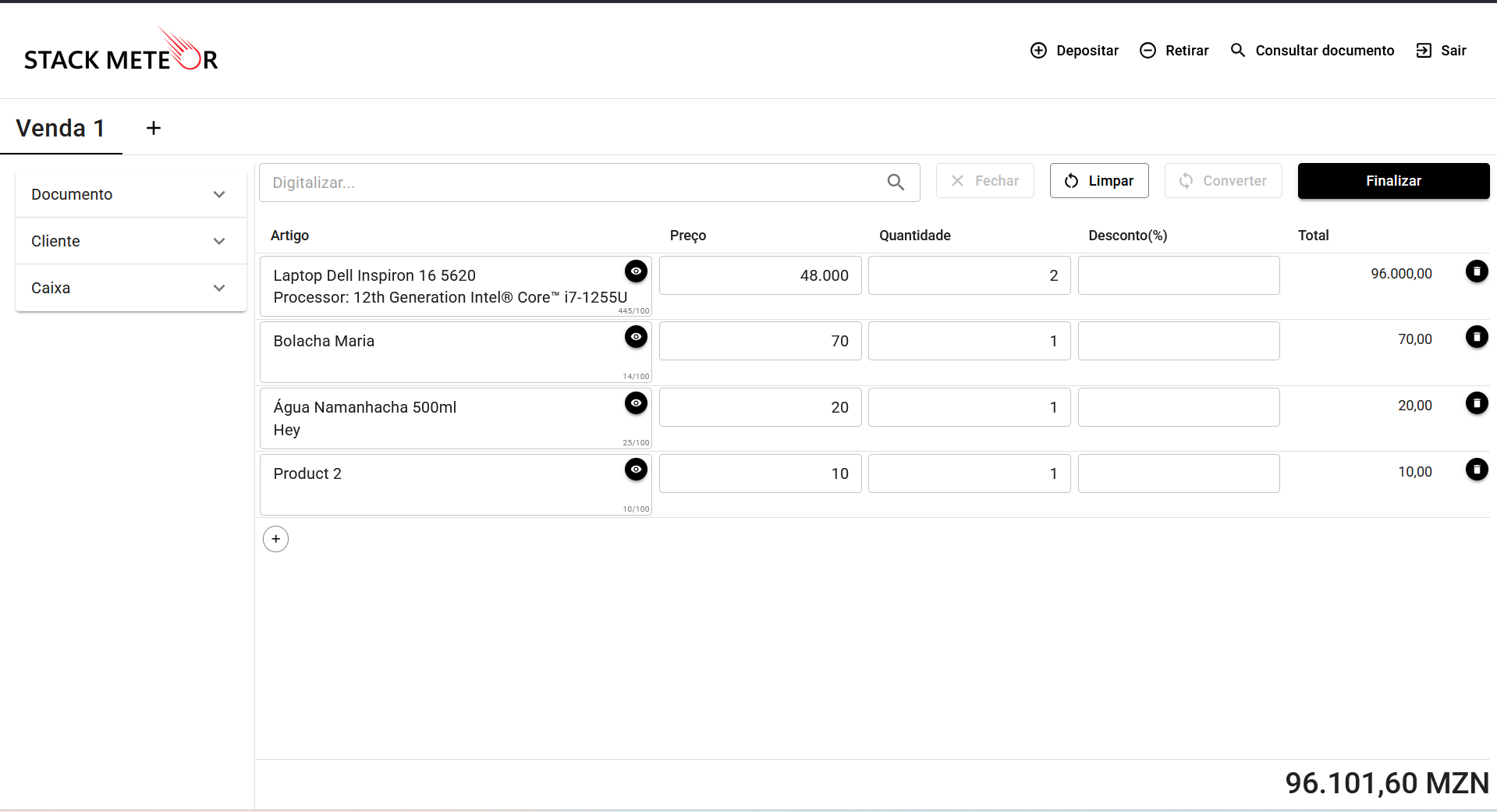The height and width of the screenshot is (812, 1497).
Task: Expand the Caixa panel
Action: (131, 288)
